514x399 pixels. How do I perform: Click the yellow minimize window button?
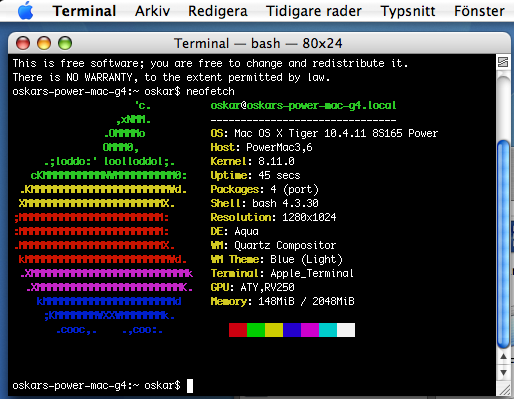[44, 43]
